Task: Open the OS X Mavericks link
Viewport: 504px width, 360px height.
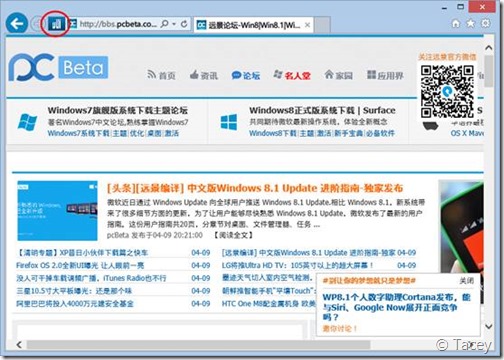Action: point(467,133)
